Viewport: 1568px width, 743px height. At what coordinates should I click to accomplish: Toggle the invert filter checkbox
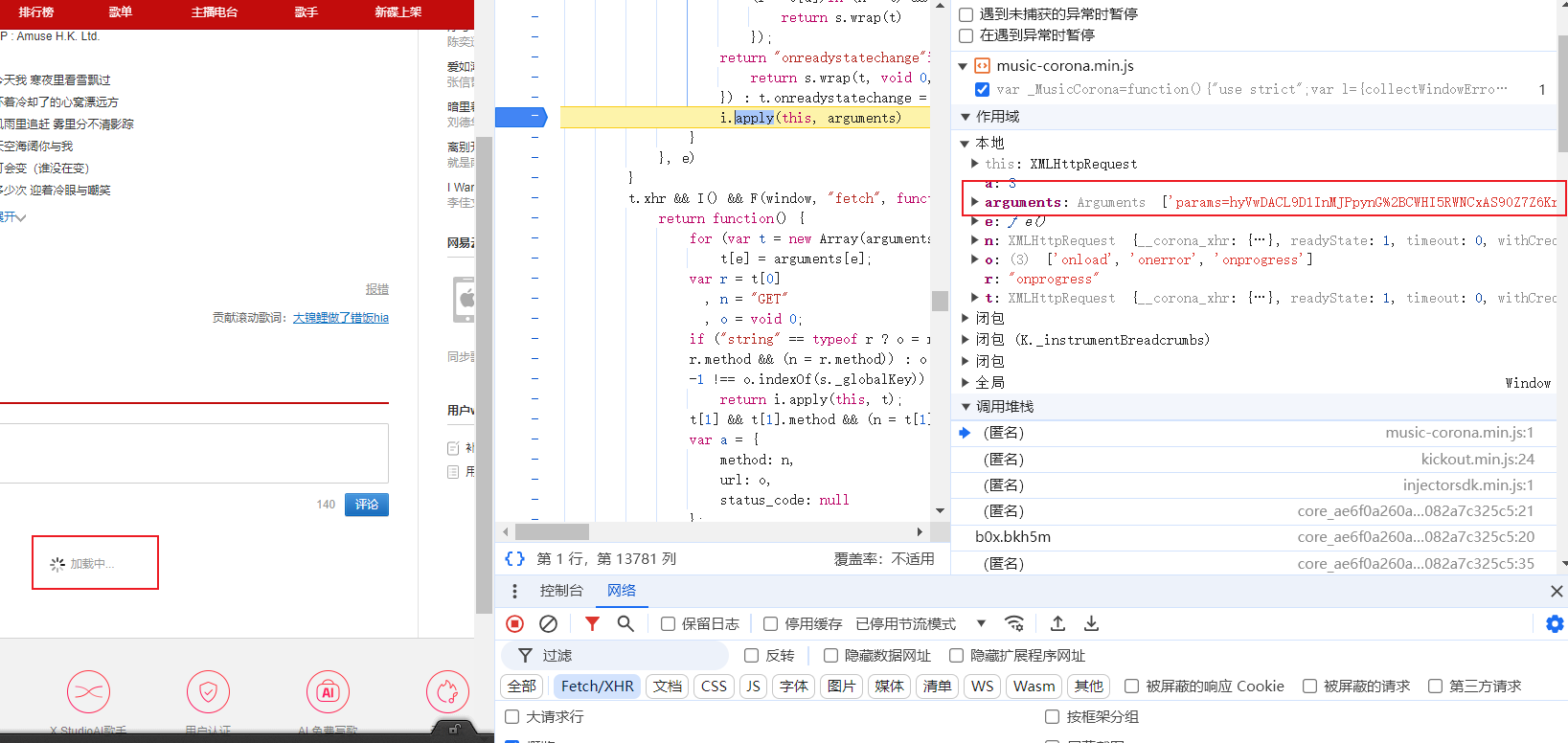click(x=752, y=655)
